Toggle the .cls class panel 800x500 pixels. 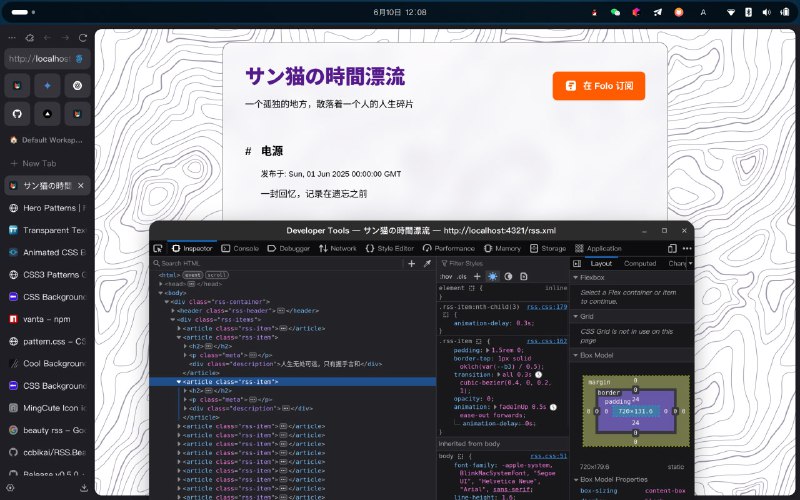461,276
